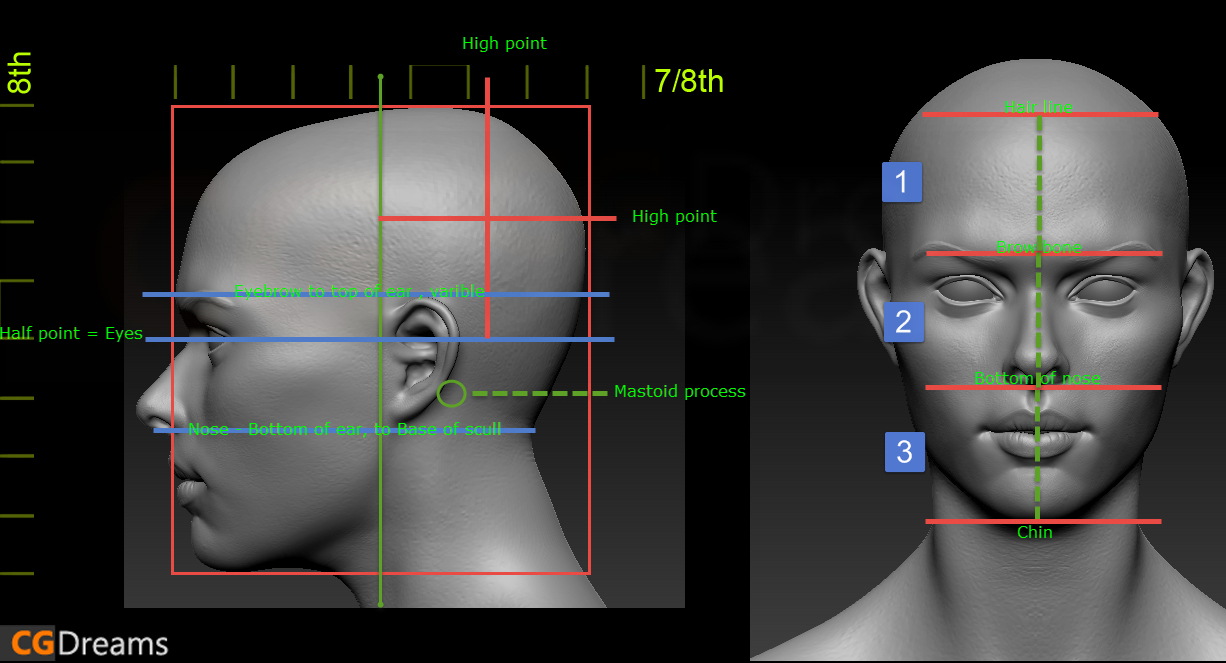Select the blue numbered badge 3
This screenshot has height=663, width=1226.
coord(904,452)
